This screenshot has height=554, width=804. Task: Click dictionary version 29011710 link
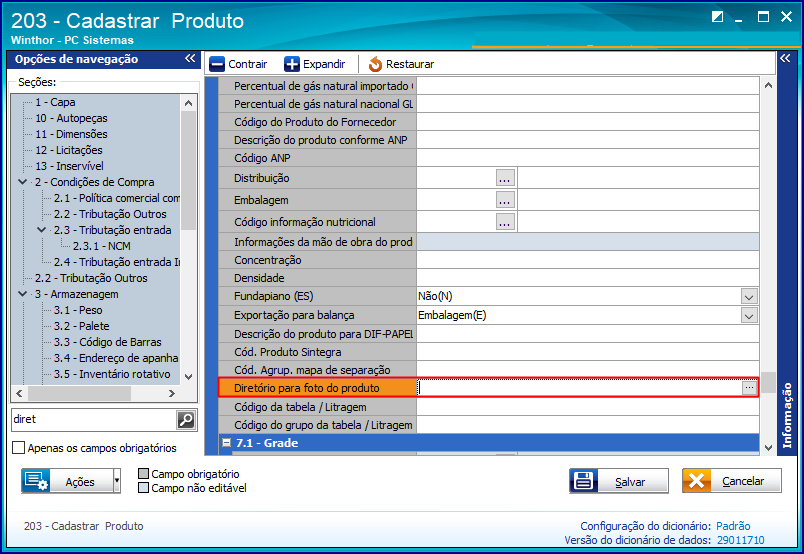tap(740, 540)
